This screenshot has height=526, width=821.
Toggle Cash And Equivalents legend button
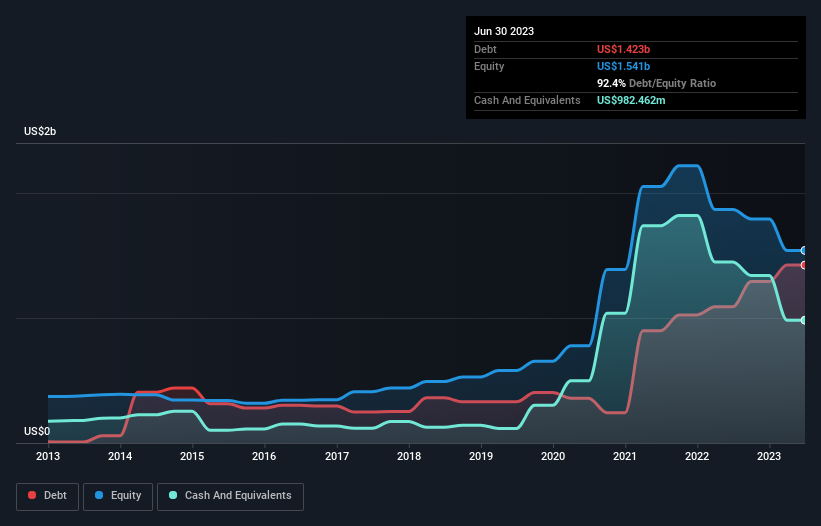click(230, 496)
